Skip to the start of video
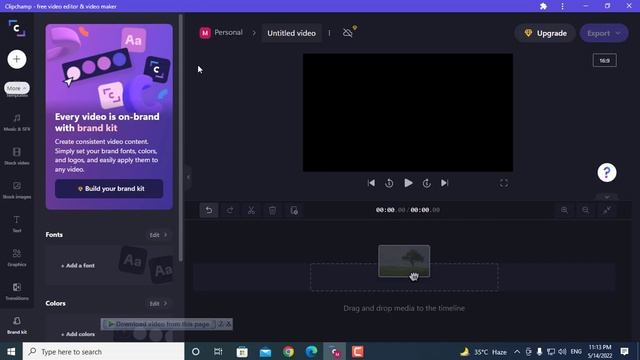The image size is (640, 360). [x=371, y=183]
